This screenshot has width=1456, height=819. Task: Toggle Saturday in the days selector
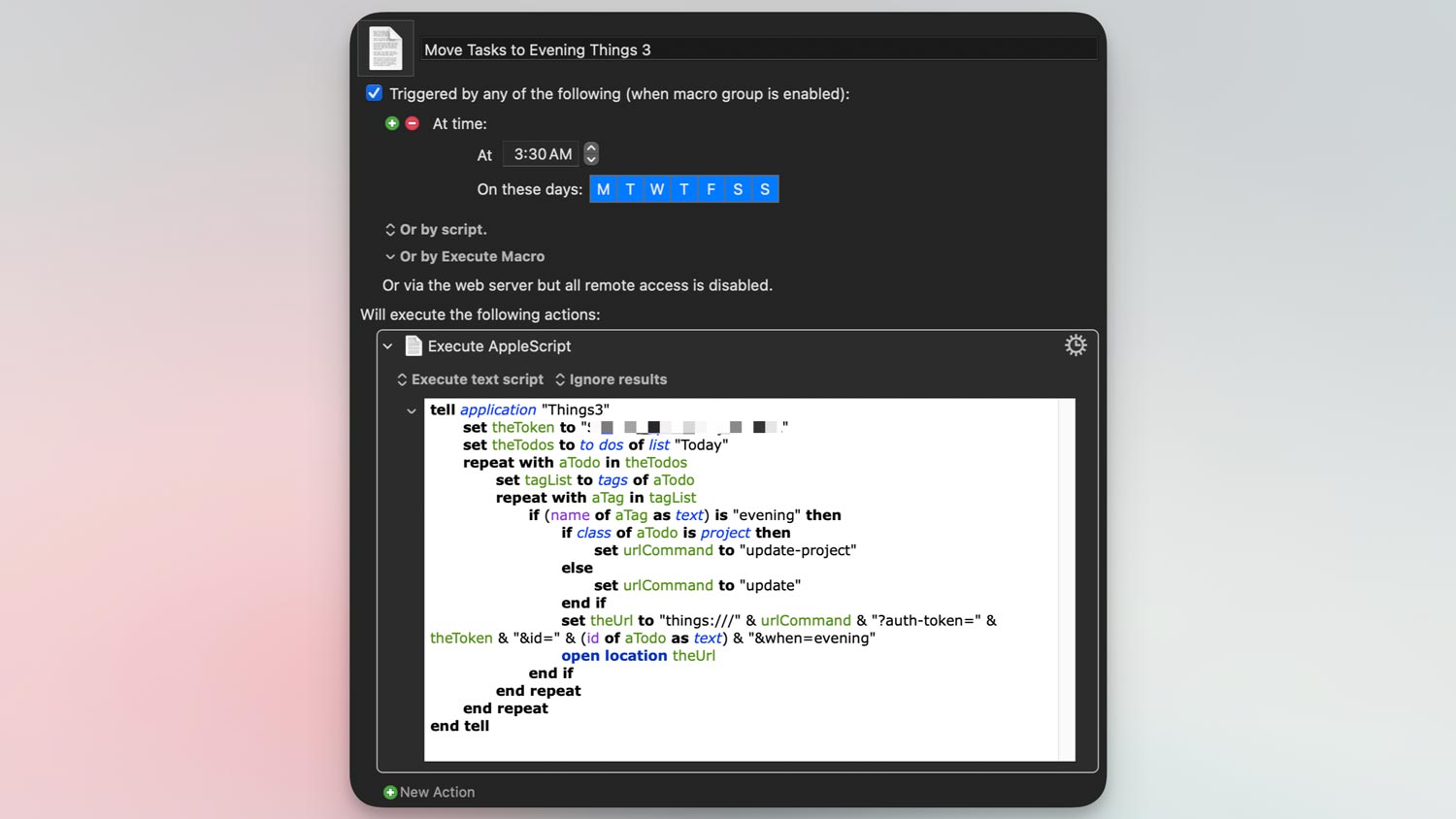738,189
